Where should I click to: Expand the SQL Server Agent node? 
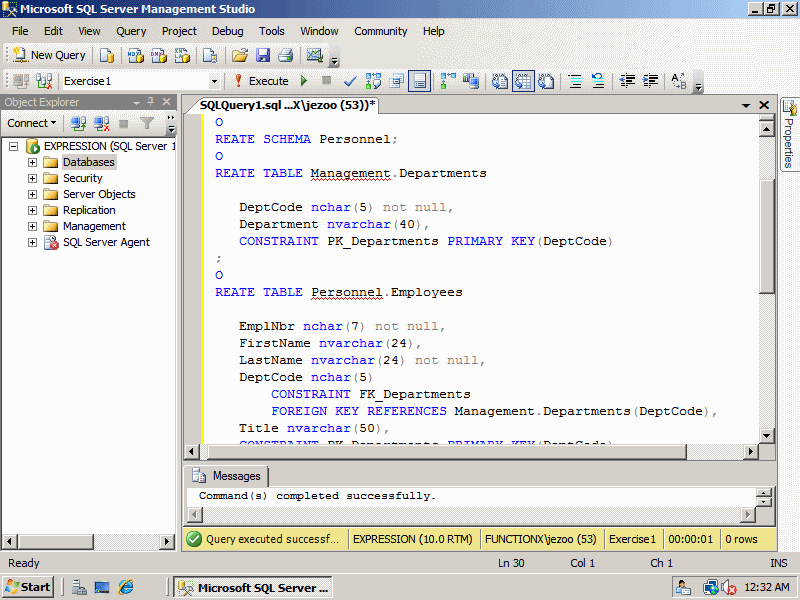pyautogui.click(x=32, y=242)
